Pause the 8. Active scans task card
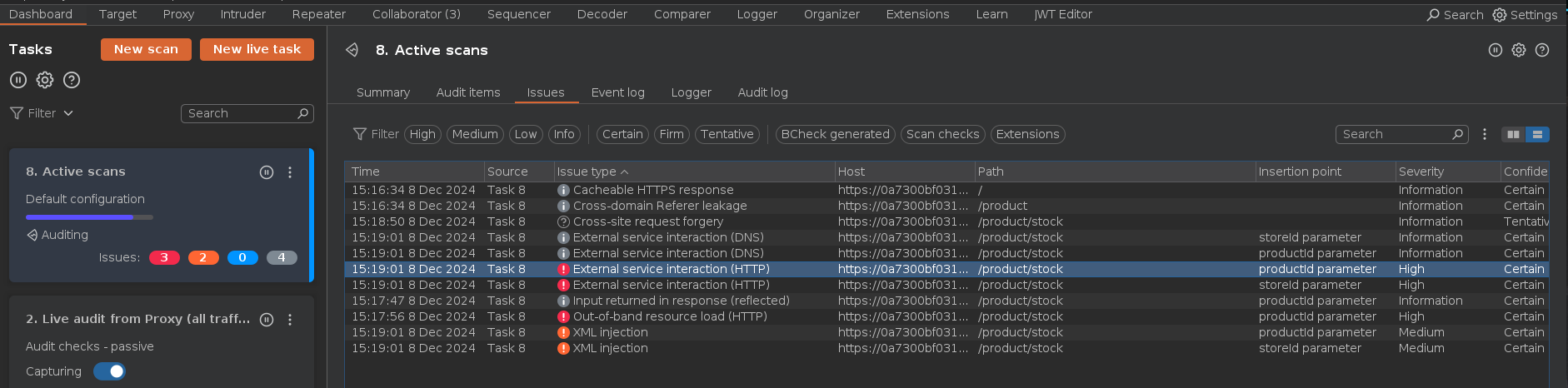The width and height of the screenshot is (1568, 388). point(267,172)
